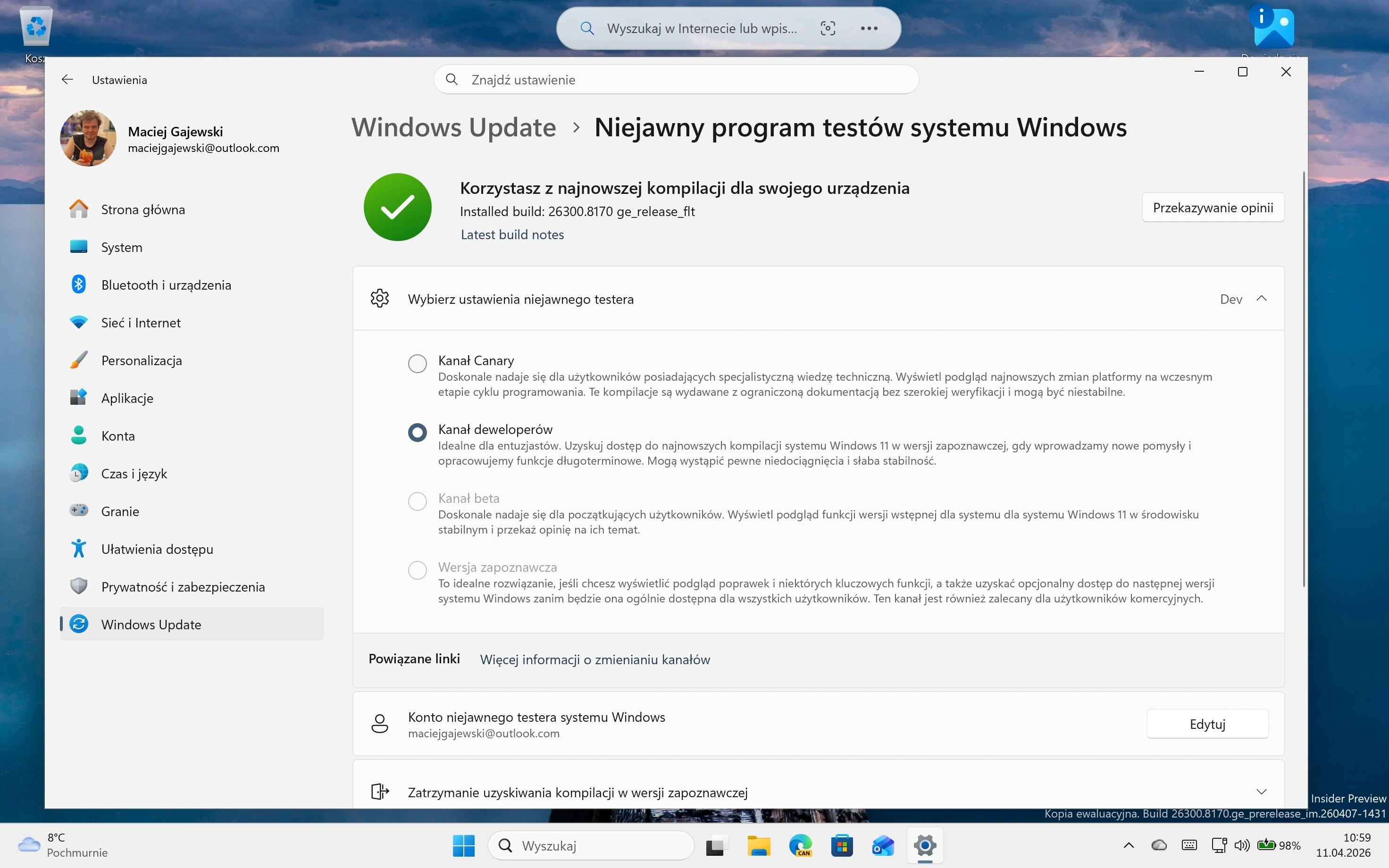This screenshot has height=868, width=1389.
Task: Select the Kanał Canary radio button
Action: pyautogui.click(x=417, y=363)
